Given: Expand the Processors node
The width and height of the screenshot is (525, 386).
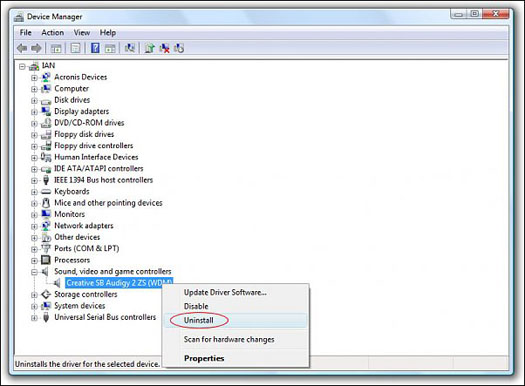Looking at the screenshot, I should coord(34,260).
